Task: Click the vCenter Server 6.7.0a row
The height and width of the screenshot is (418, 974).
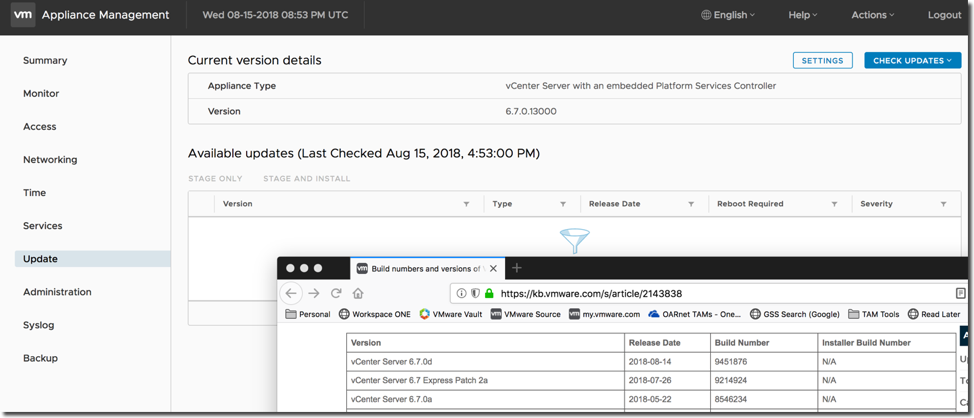Action: click(x=651, y=399)
